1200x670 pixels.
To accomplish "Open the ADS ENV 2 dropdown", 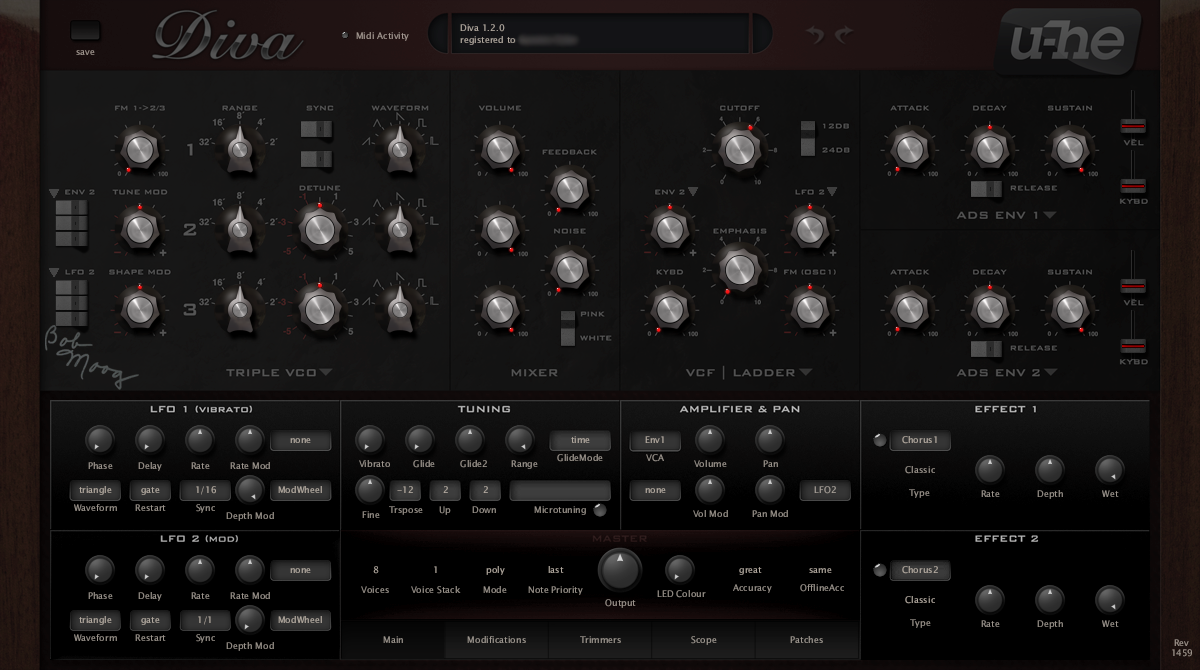I will [x=1050, y=373].
